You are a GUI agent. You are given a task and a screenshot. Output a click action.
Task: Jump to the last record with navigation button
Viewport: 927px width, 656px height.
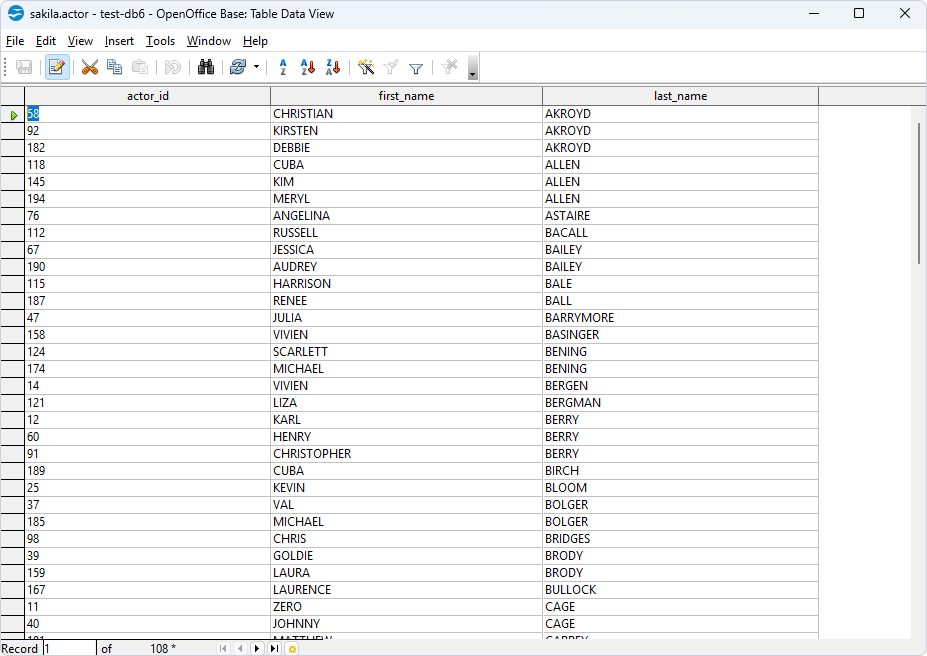pos(274,648)
